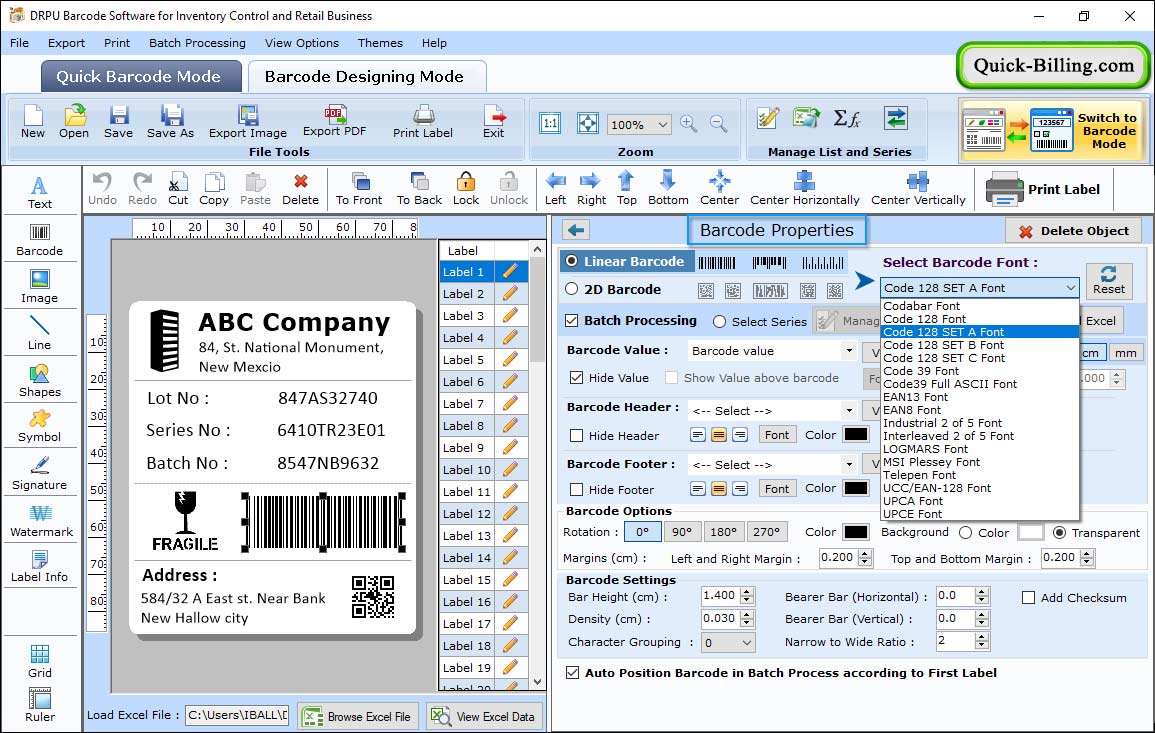Screen dimensions: 1155x733
Task: Click the Switch to Barcode Mode button
Action: [x=1052, y=131]
